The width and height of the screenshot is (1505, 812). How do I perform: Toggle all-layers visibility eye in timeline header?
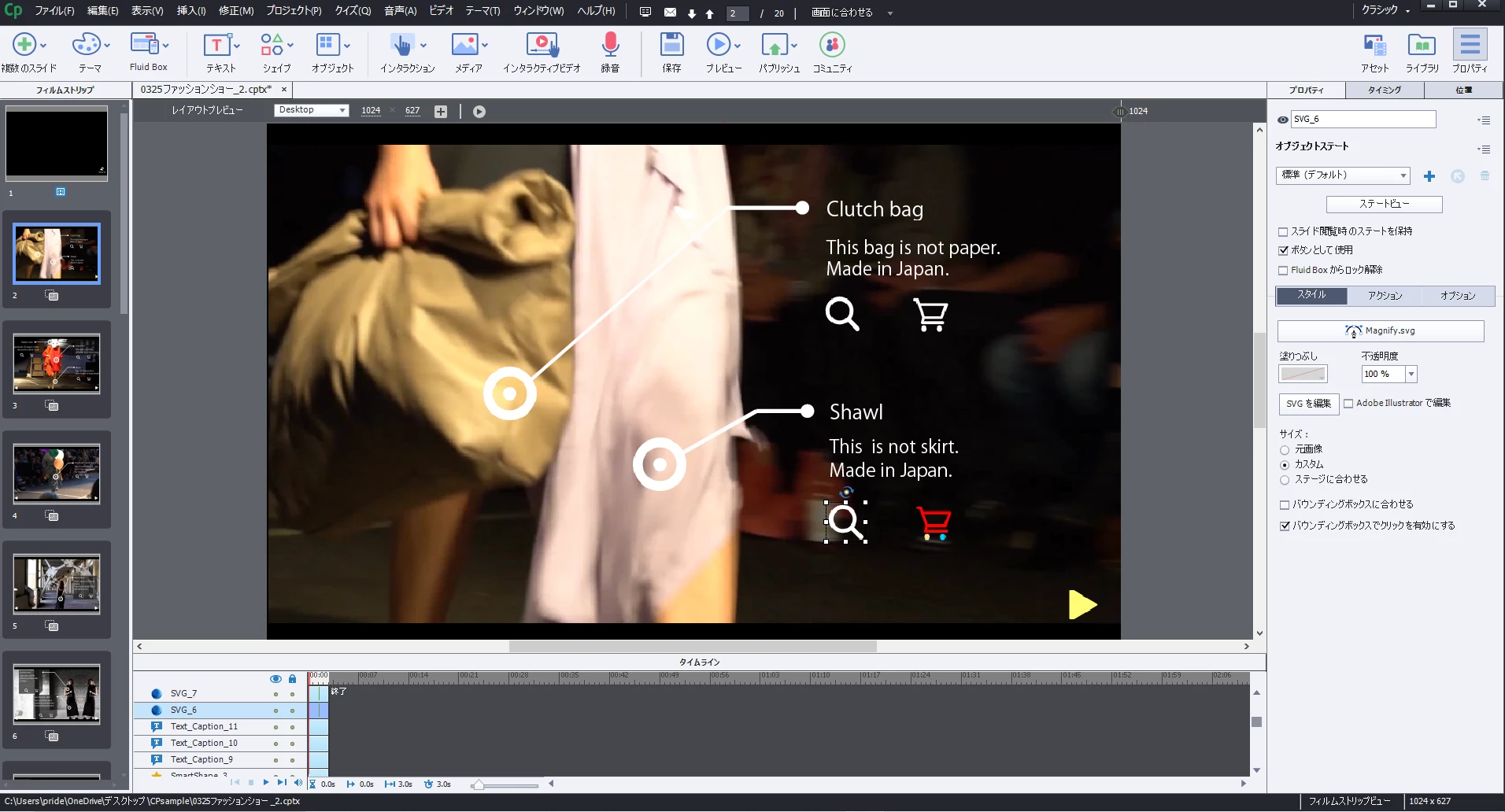coord(275,678)
